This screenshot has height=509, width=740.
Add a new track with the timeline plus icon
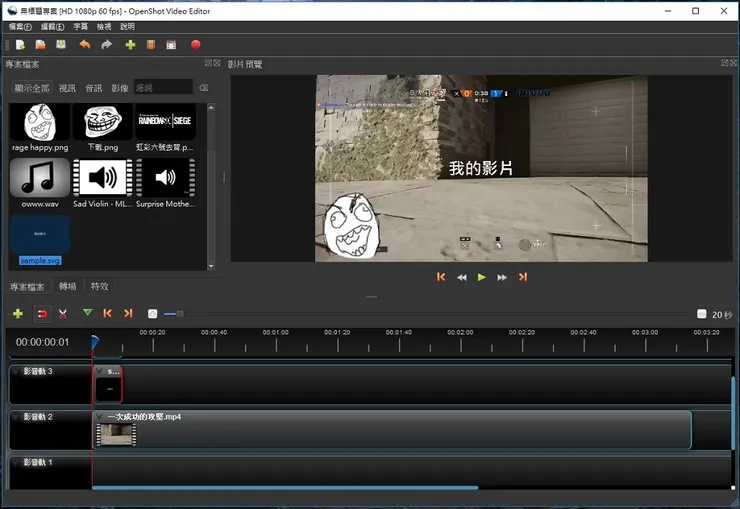coord(18,314)
